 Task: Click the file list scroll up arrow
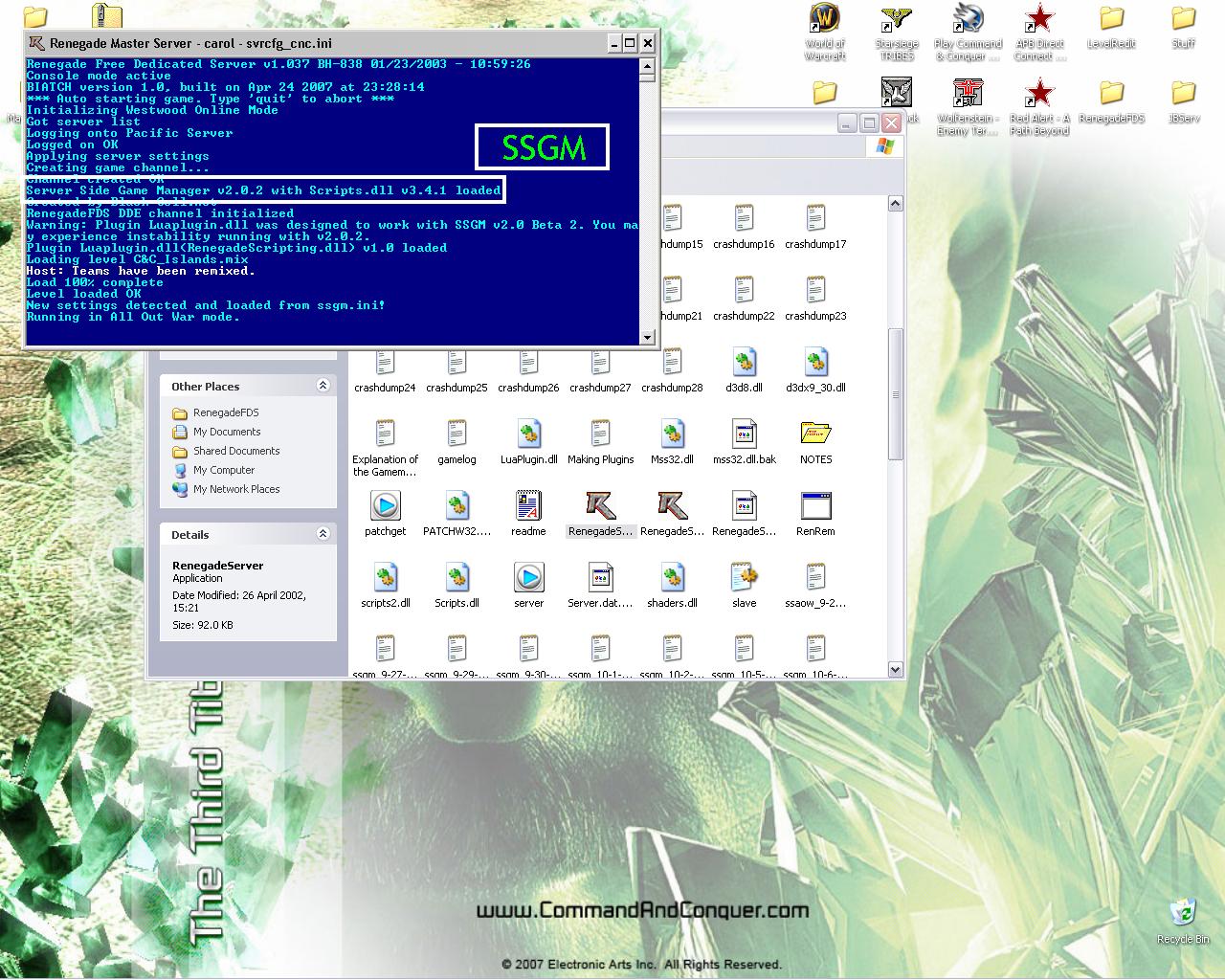click(x=896, y=204)
